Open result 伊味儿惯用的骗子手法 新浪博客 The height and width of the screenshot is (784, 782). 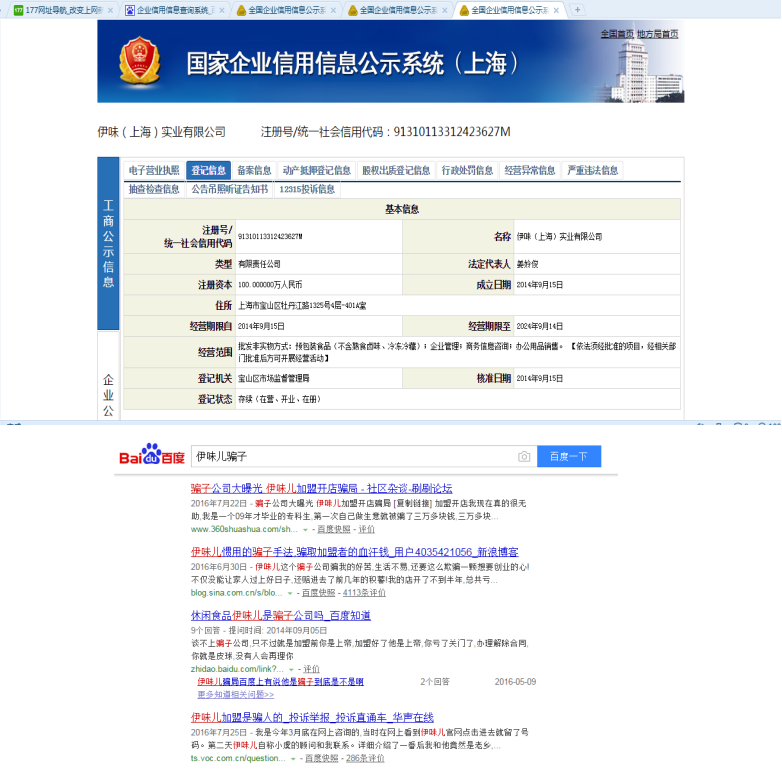[354, 552]
